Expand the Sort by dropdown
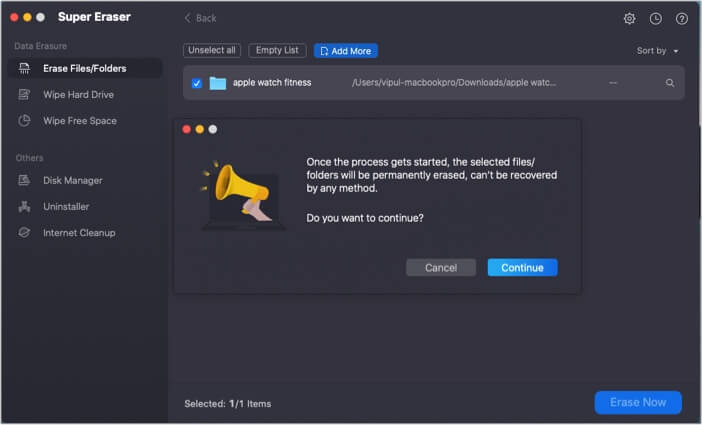The height and width of the screenshot is (425, 702). [x=657, y=51]
